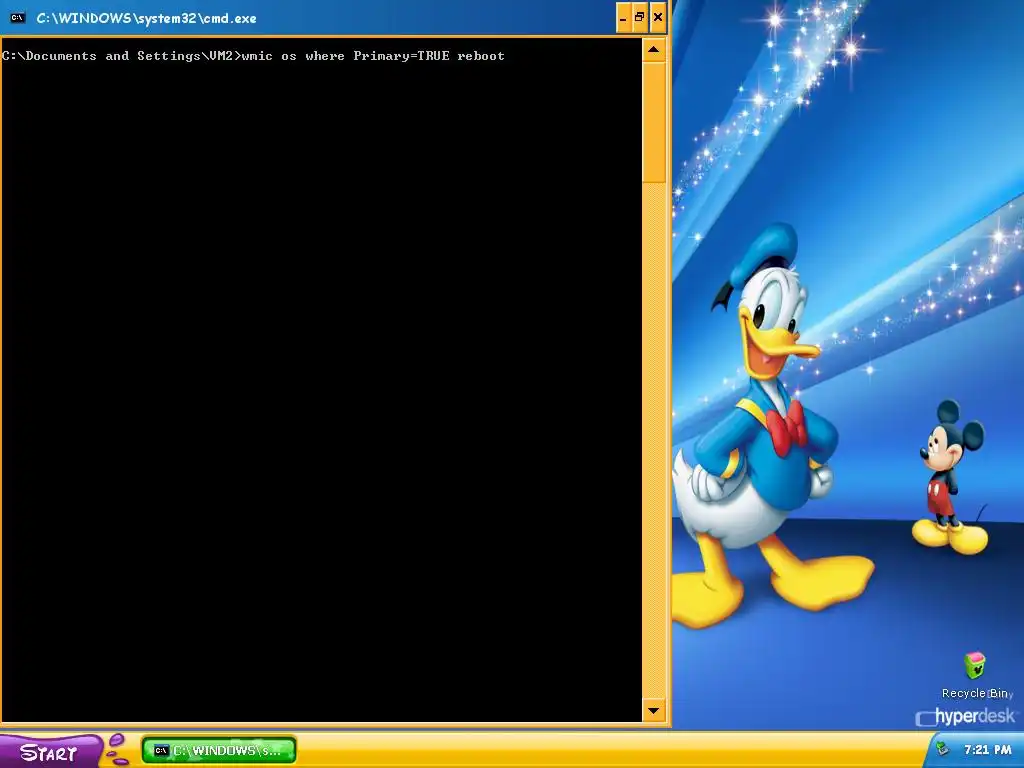
Task: Open the Recycle Bin desktop icon
Action: point(975,666)
